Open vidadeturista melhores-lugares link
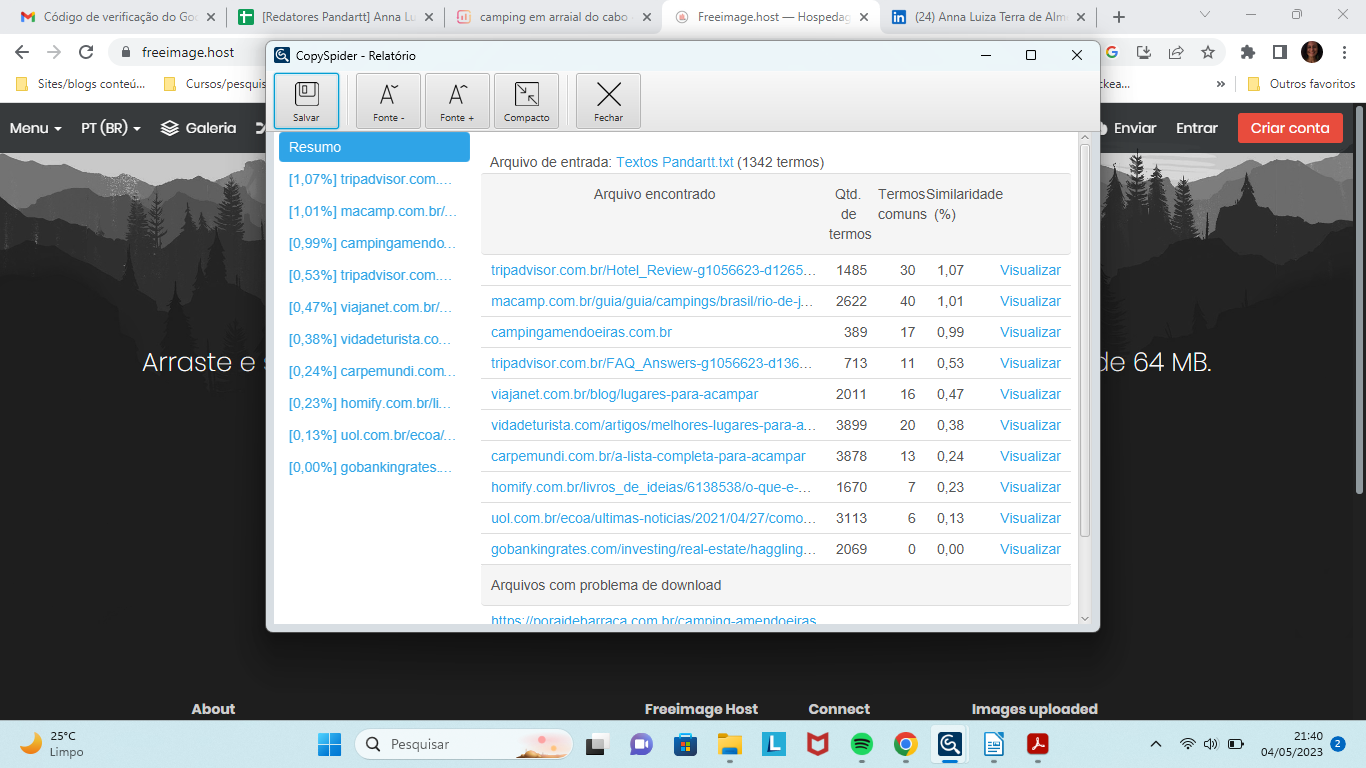 654,425
